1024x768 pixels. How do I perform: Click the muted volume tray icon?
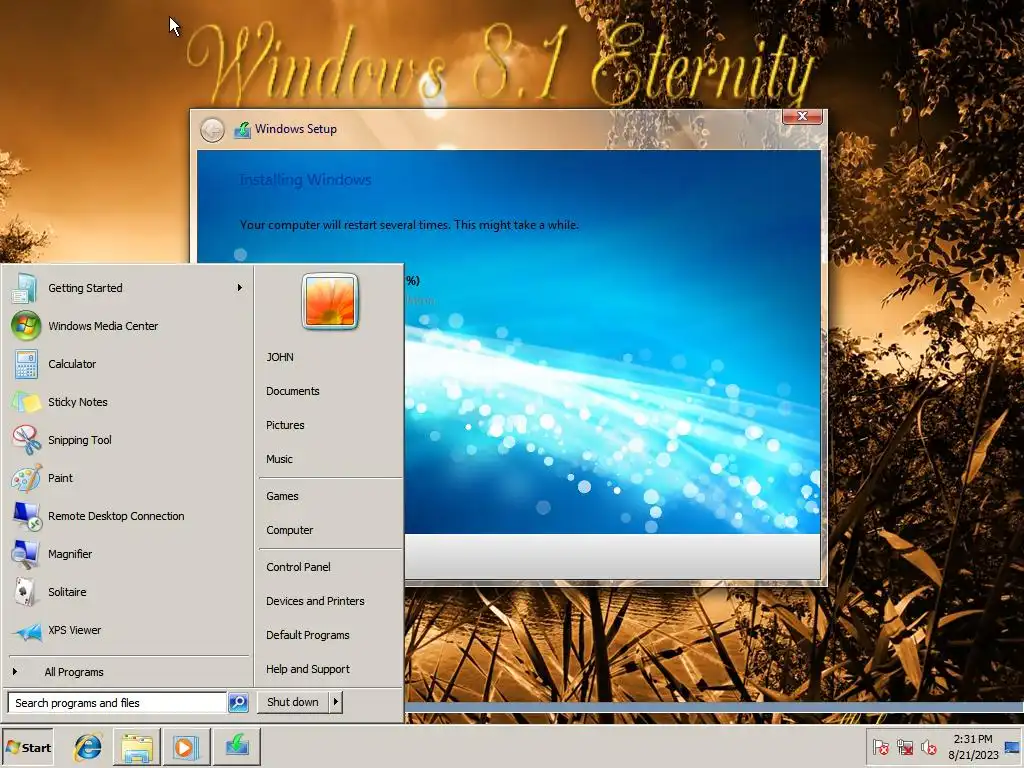tap(928, 747)
